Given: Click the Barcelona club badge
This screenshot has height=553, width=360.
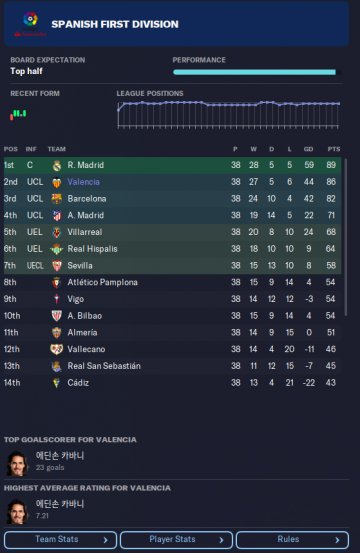Looking at the screenshot, I should [x=56, y=199].
